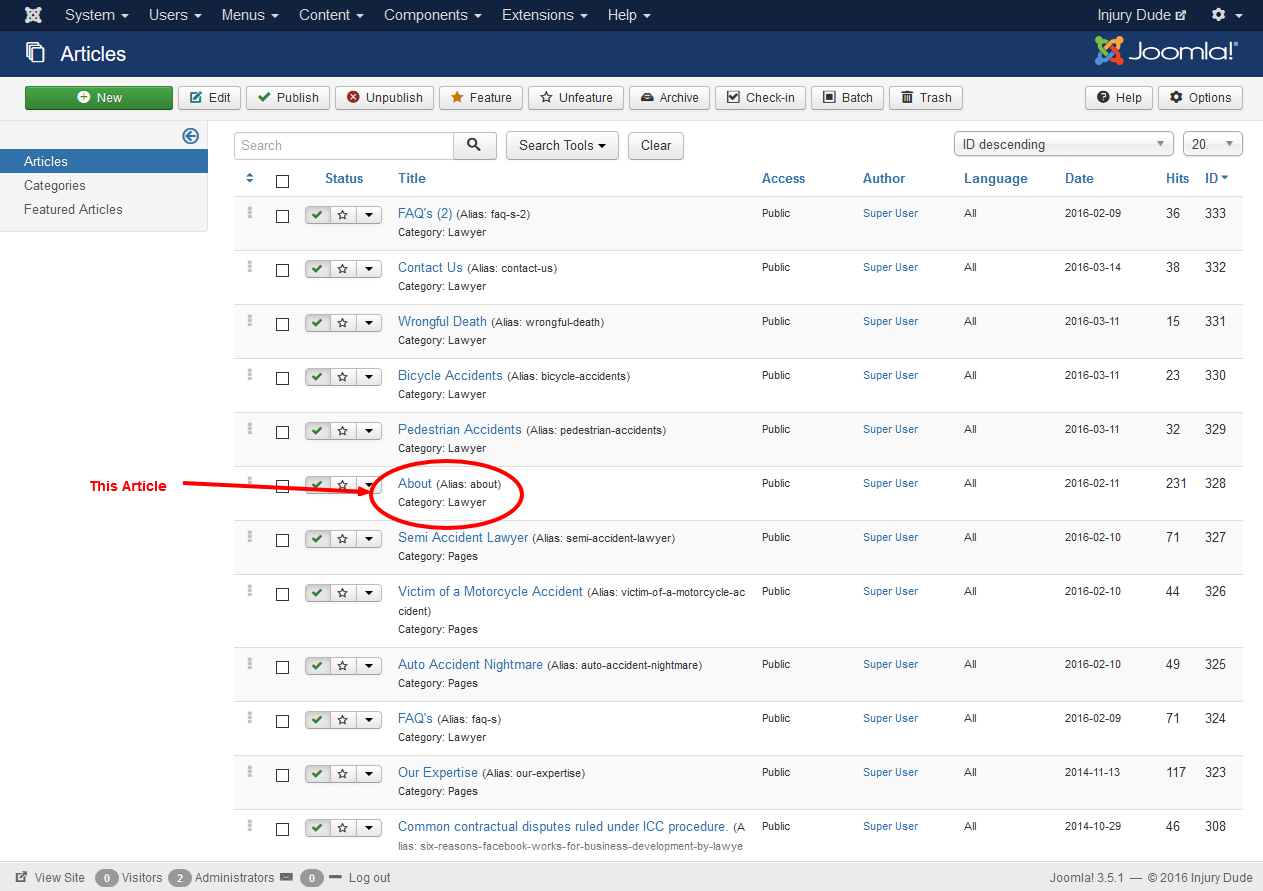Open the ID descending sort dropdown
The image size is (1263, 891).
(1063, 144)
